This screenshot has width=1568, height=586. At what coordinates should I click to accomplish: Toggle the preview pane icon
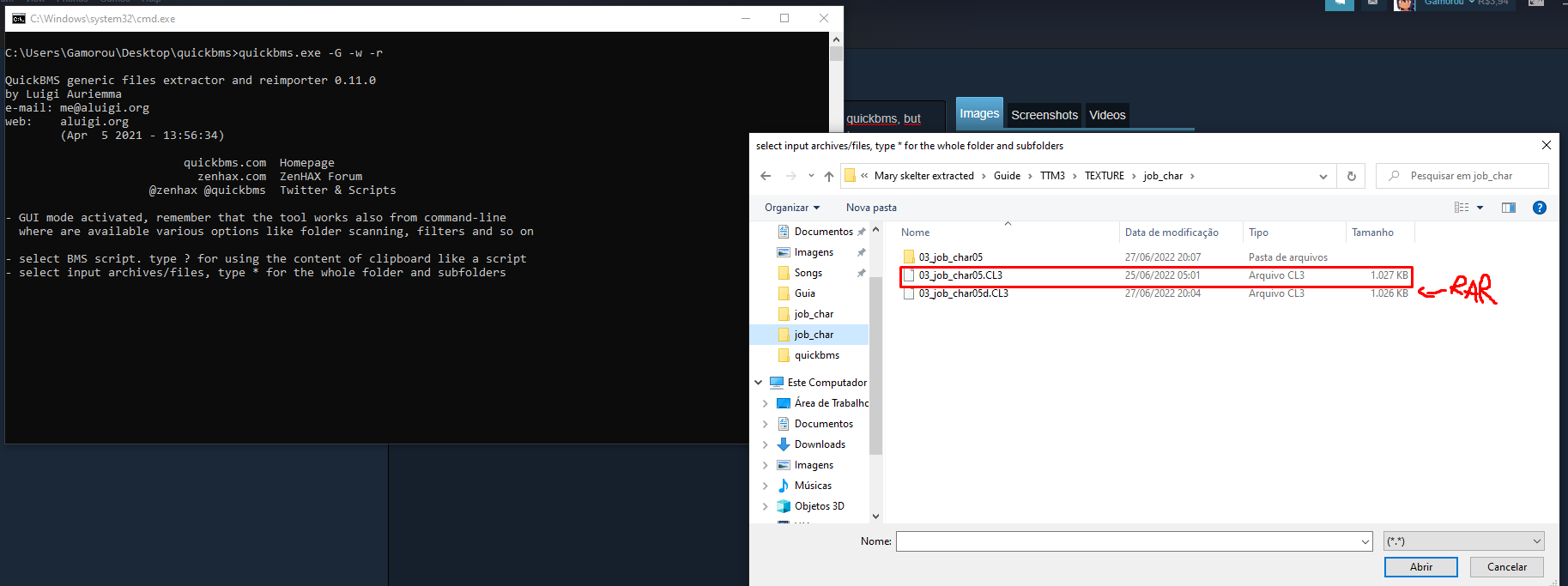coord(1508,208)
